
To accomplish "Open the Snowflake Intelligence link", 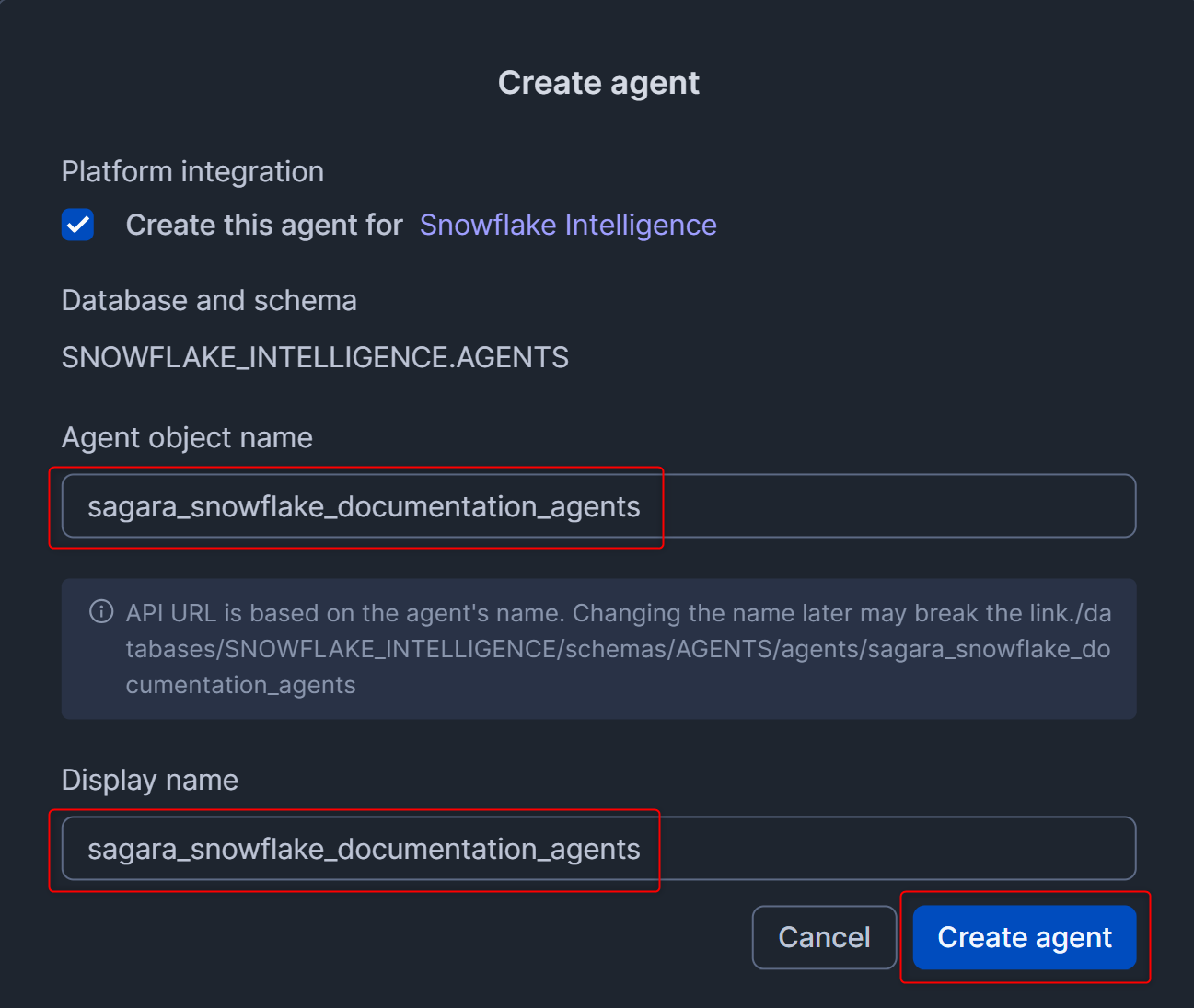I will coord(568,225).
